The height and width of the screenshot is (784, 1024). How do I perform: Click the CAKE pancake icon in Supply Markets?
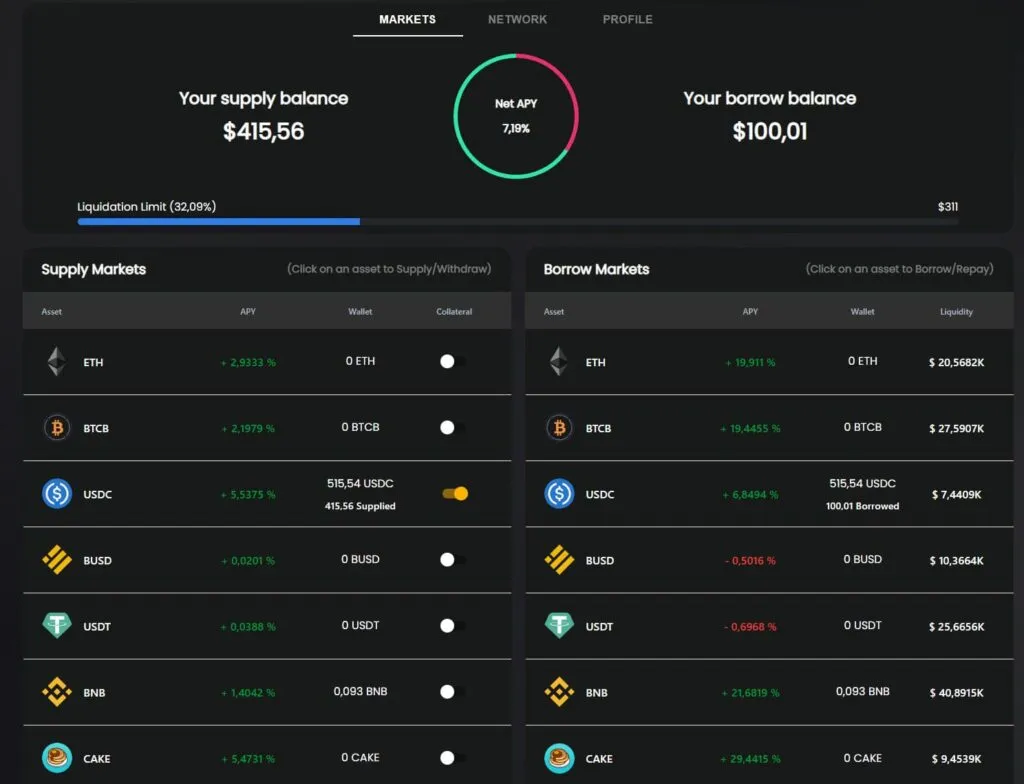[57, 758]
